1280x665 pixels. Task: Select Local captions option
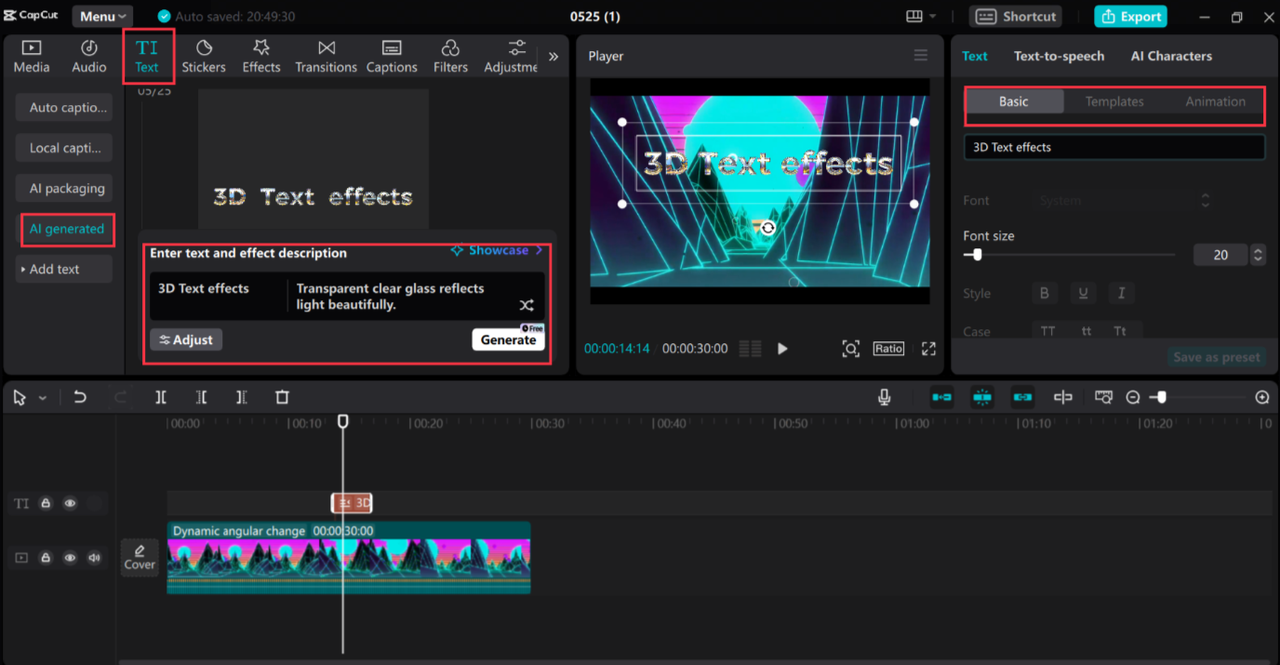(x=64, y=148)
